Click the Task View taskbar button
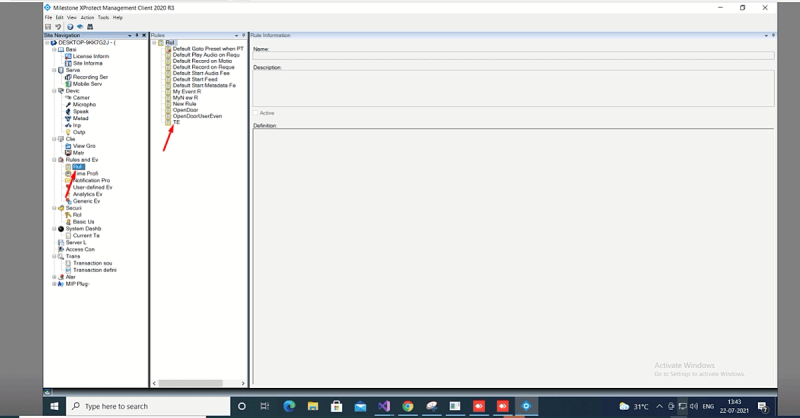The height and width of the screenshot is (418, 800). pyautogui.click(x=265, y=406)
